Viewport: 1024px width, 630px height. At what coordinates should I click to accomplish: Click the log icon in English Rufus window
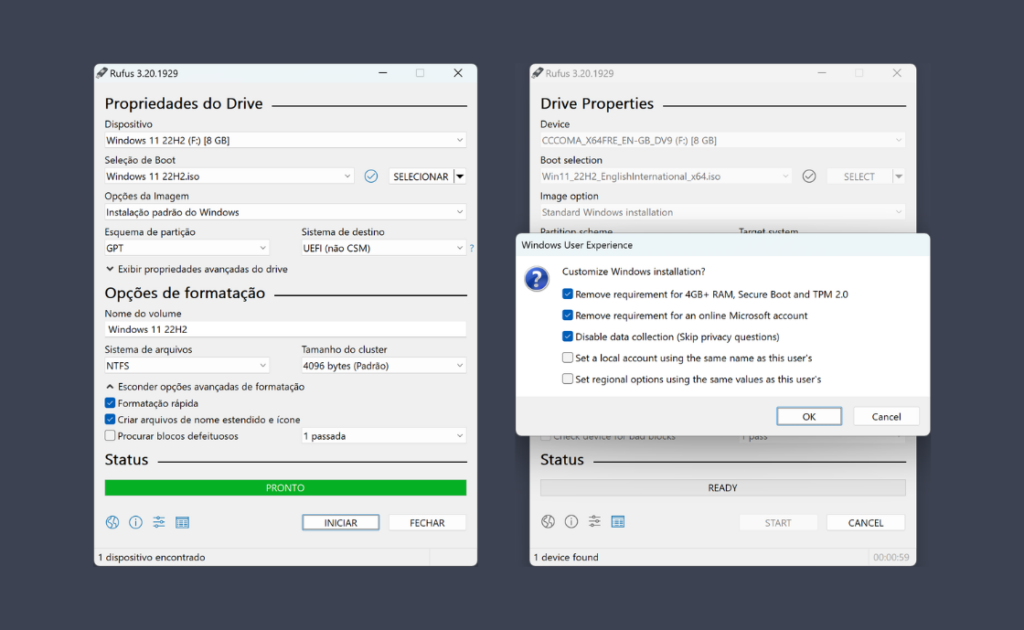click(618, 522)
